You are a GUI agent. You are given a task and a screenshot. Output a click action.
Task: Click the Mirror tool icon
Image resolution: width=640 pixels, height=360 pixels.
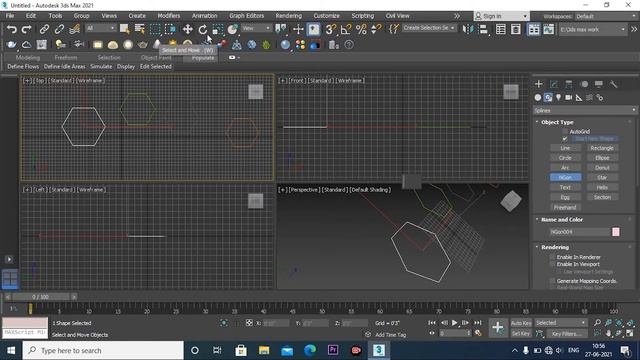[467, 29]
